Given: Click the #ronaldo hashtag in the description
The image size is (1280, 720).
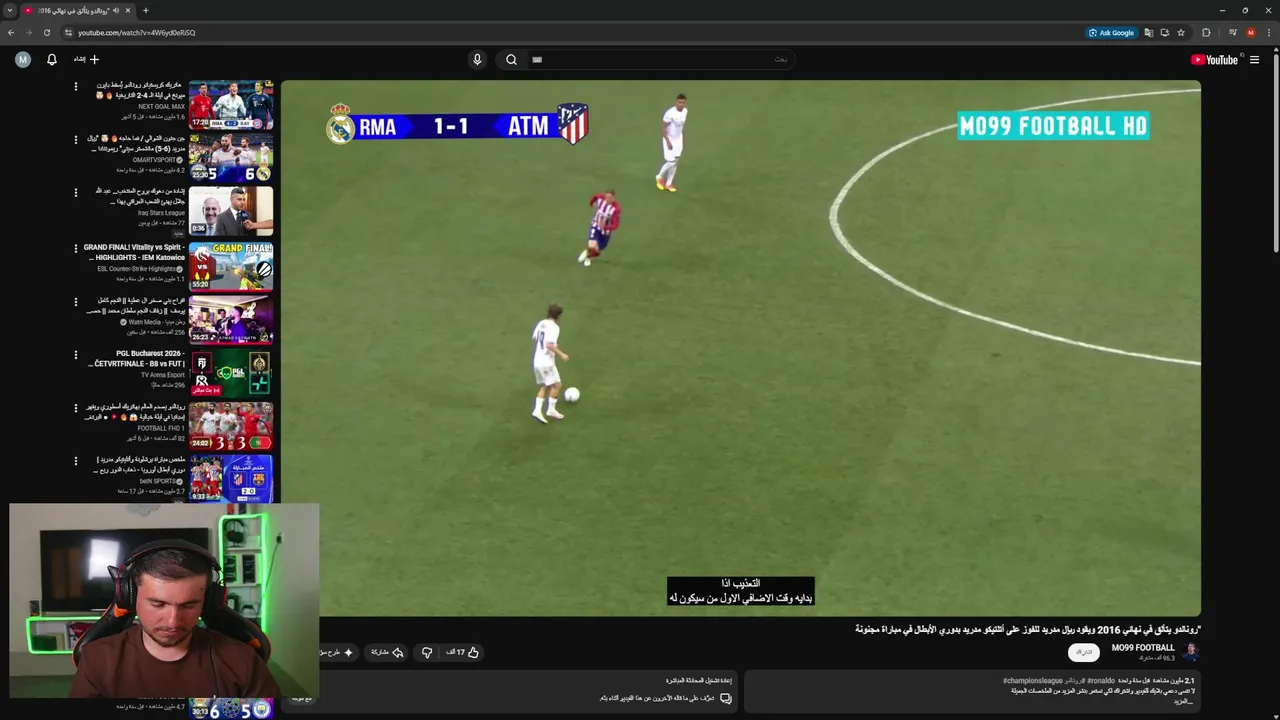Looking at the screenshot, I should 1101,681.
